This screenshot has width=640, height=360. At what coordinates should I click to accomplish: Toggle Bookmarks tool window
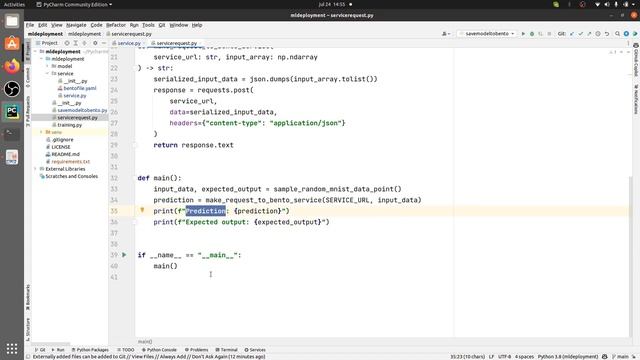pos(28,297)
